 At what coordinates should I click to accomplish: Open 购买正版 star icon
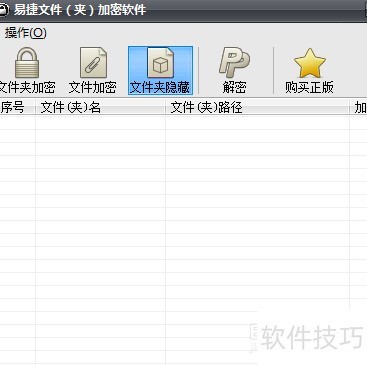pos(309,63)
